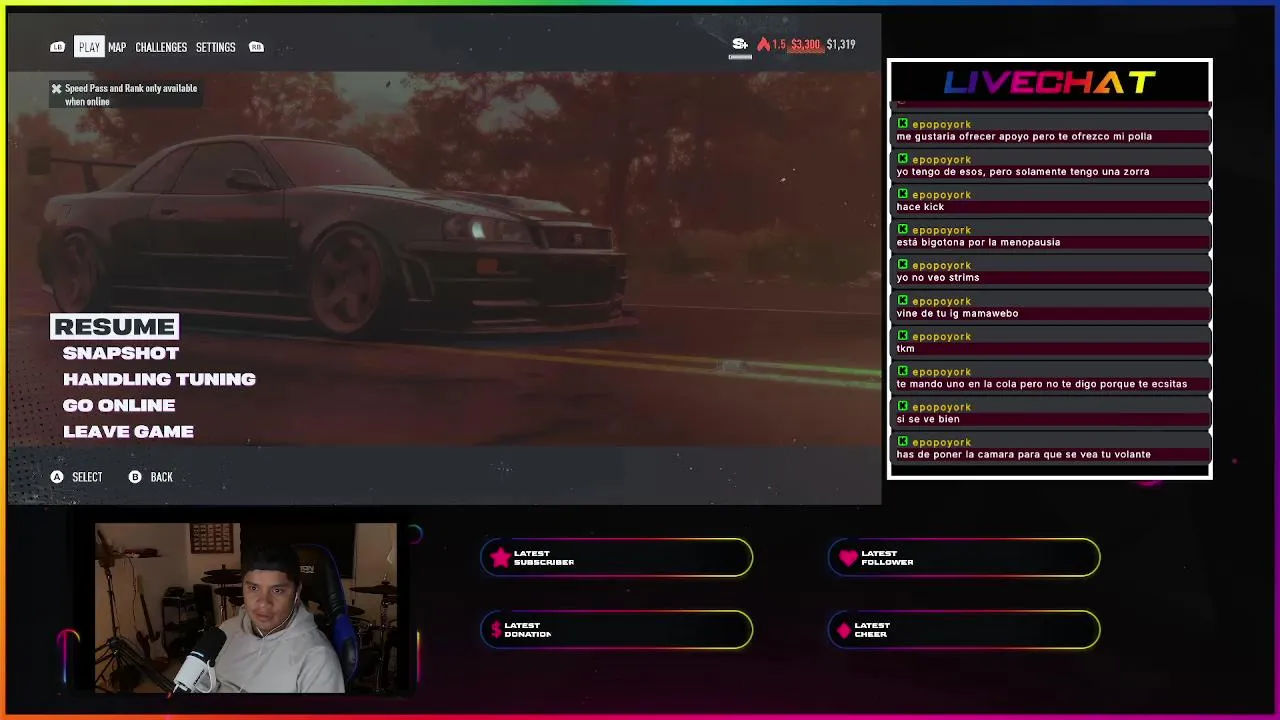Click badge icon of 'si se ve bien' message
The width and height of the screenshot is (1280, 720).
click(x=903, y=406)
